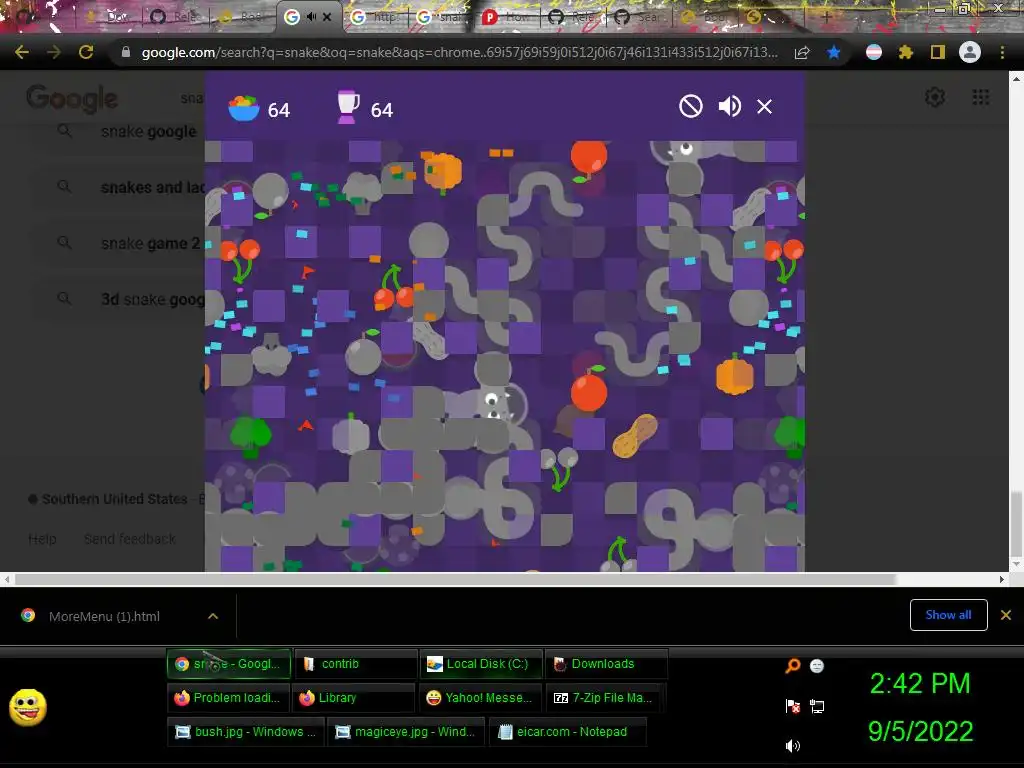The width and height of the screenshot is (1024, 768).
Task: Toggle the browser side panel
Action: coord(938,52)
